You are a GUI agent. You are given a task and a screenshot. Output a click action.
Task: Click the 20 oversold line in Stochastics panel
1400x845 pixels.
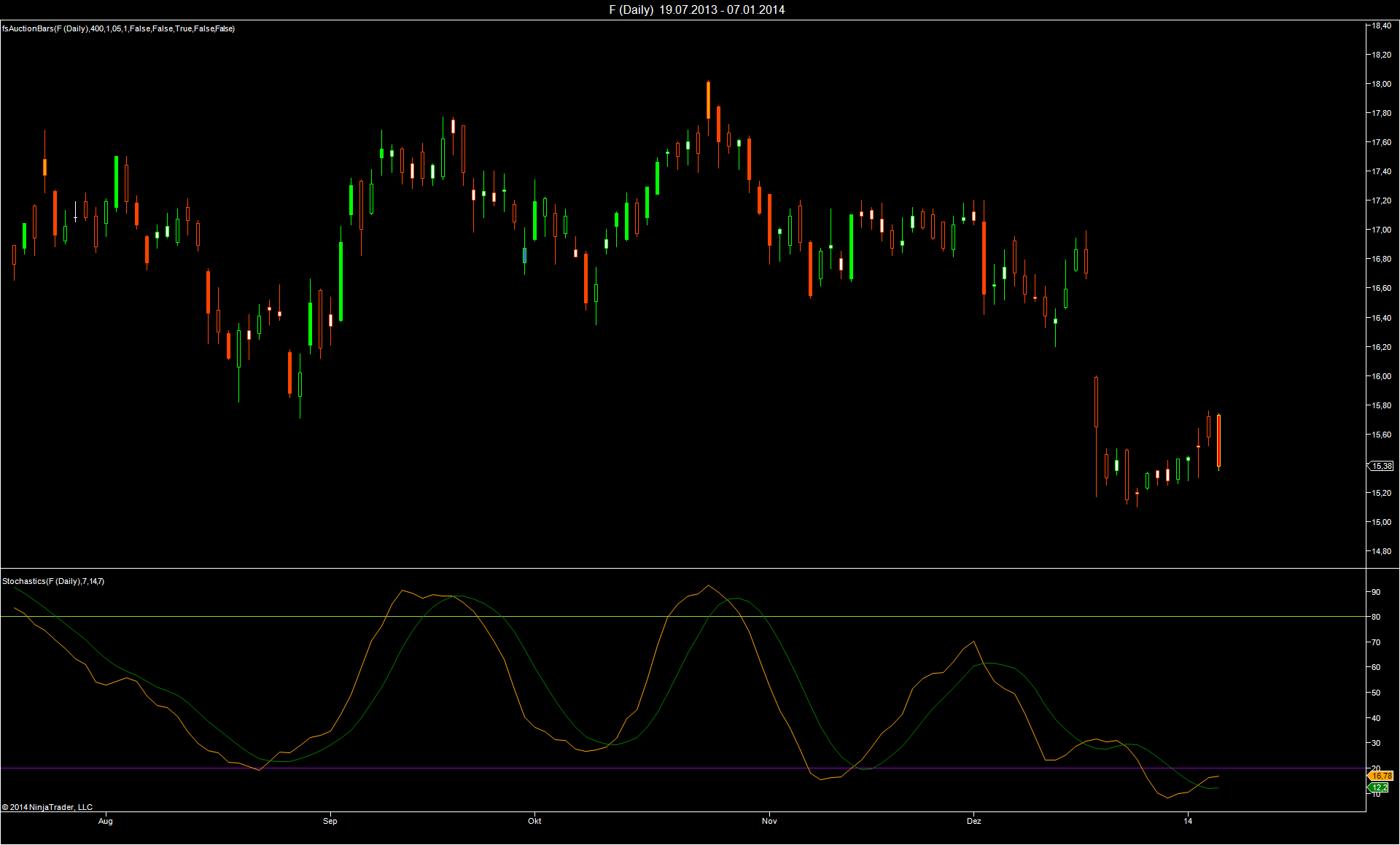coord(510,768)
